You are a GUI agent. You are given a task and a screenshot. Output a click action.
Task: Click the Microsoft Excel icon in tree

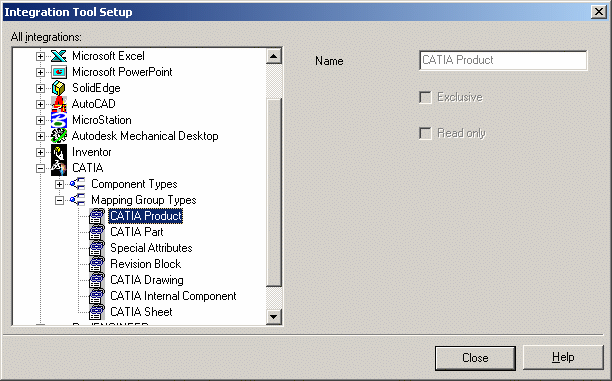coord(59,56)
